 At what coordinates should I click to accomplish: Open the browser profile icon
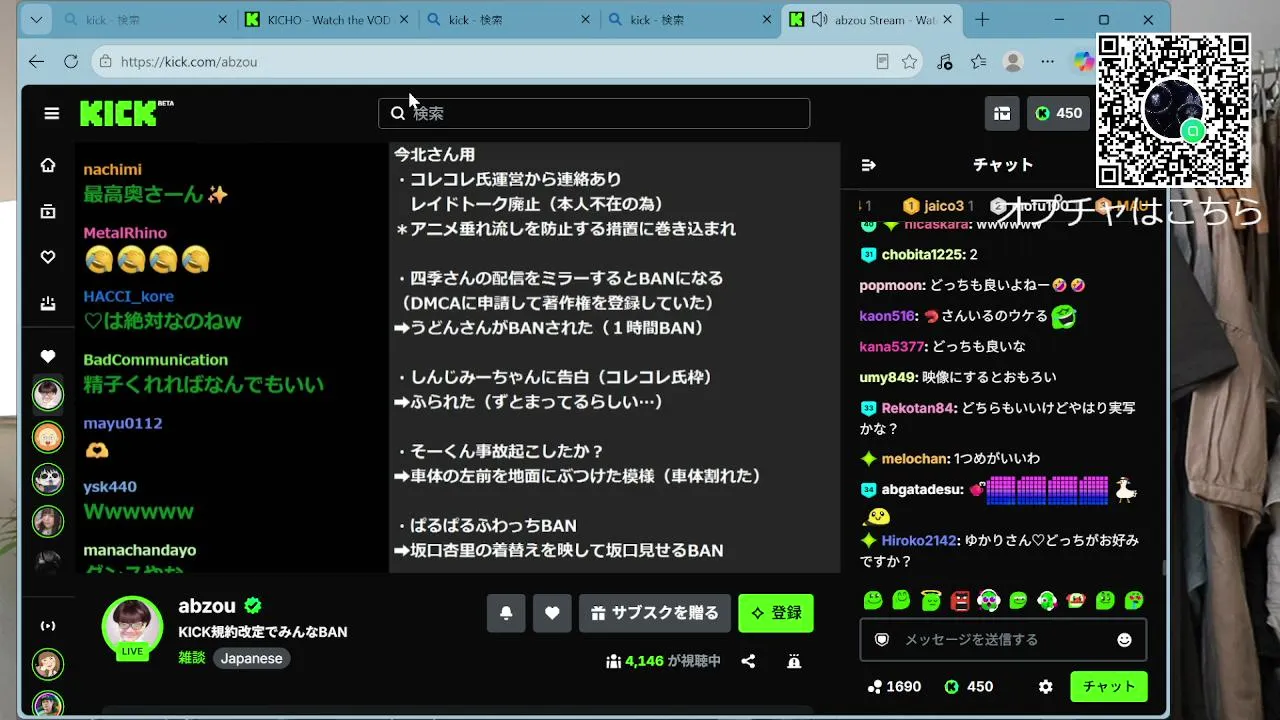click(x=1013, y=62)
